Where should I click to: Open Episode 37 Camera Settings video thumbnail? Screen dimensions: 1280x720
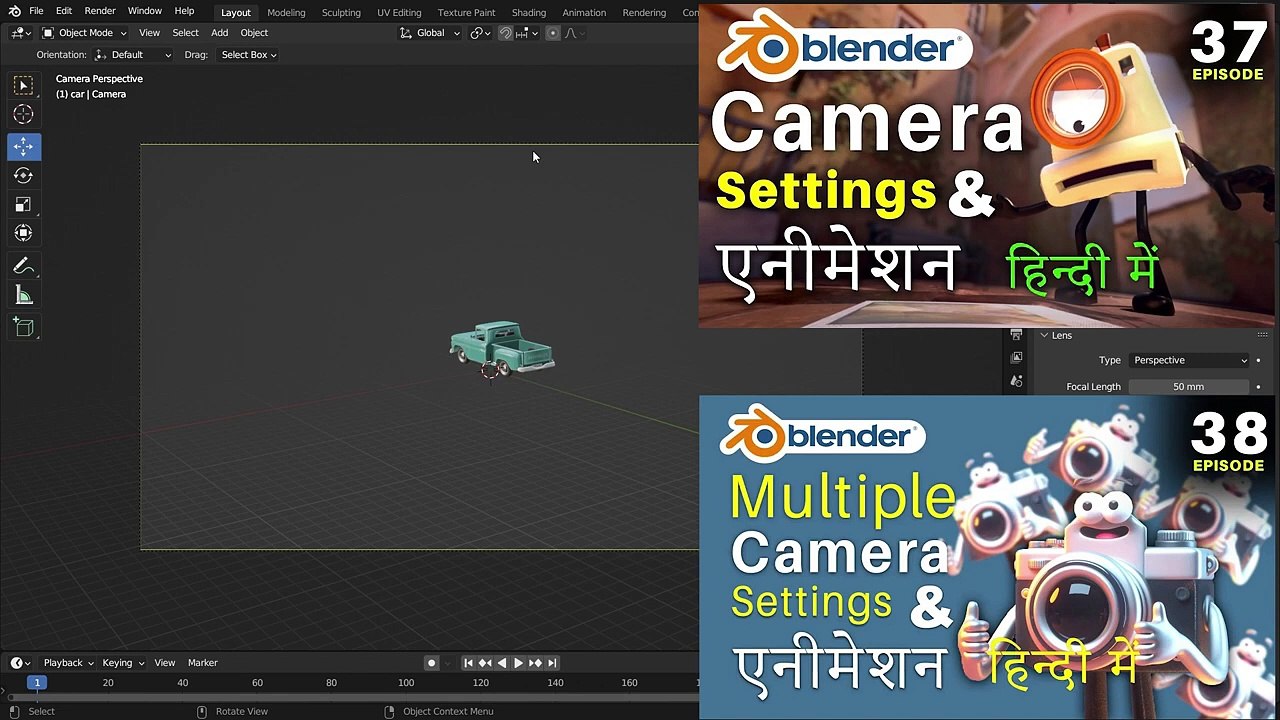[x=989, y=165]
